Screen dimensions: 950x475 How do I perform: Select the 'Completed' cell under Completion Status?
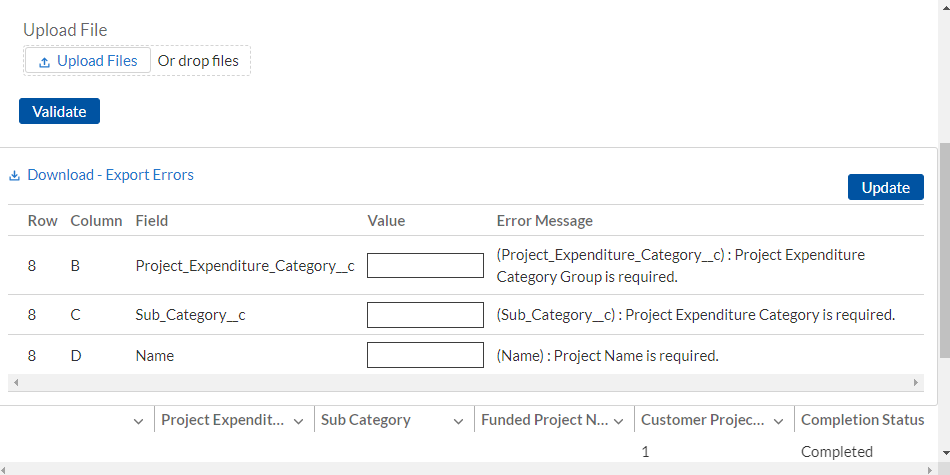click(837, 452)
